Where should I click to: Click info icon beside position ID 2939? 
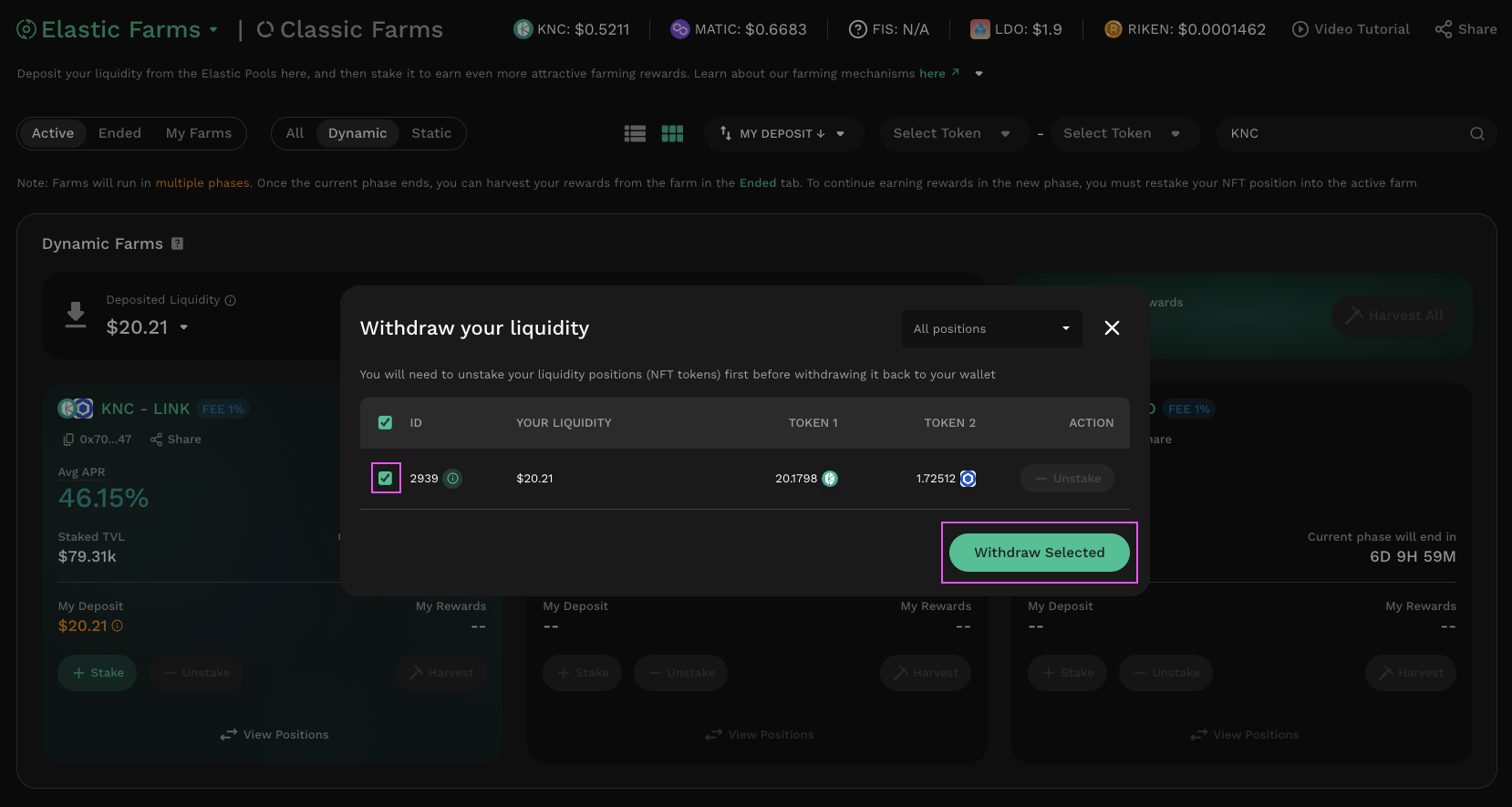[x=453, y=479]
